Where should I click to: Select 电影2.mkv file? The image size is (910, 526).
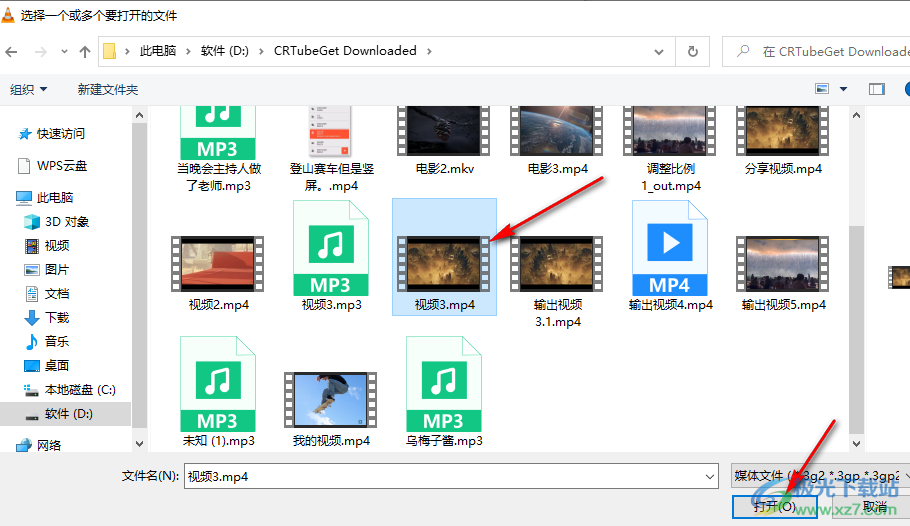click(445, 141)
